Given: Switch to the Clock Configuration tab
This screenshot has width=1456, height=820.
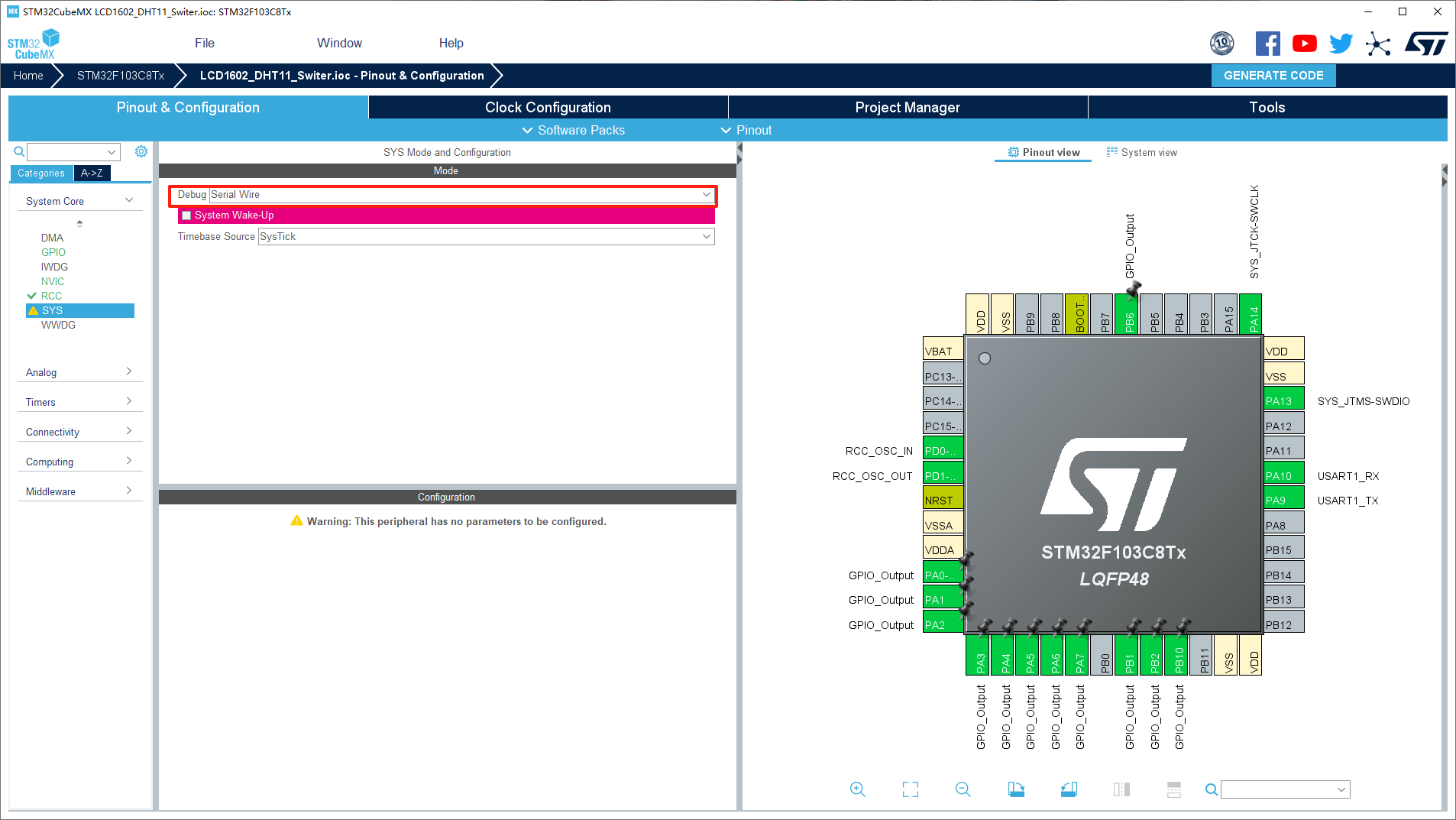Looking at the screenshot, I should (548, 108).
